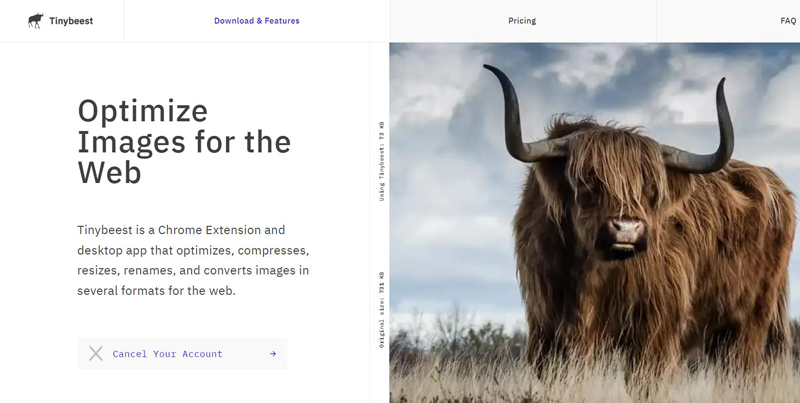
Task: Click the cow's left horn tip
Action: pos(489,69)
